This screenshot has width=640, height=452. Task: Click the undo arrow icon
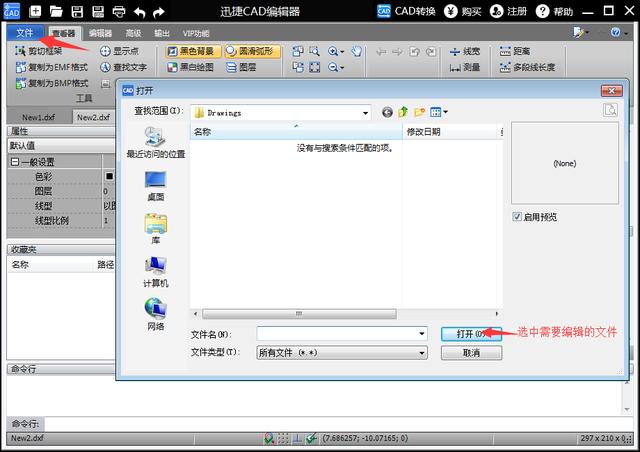[x=139, y=12]
